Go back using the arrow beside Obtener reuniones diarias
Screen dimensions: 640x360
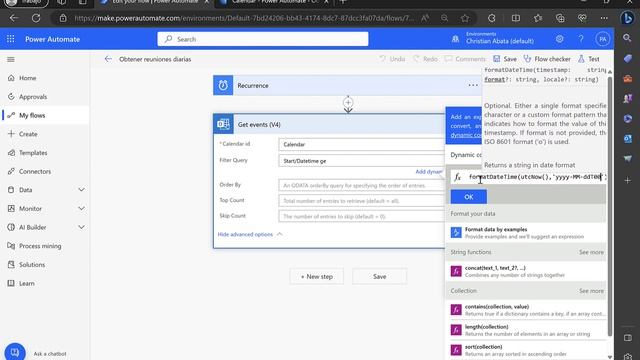click(x=108, y=59)
